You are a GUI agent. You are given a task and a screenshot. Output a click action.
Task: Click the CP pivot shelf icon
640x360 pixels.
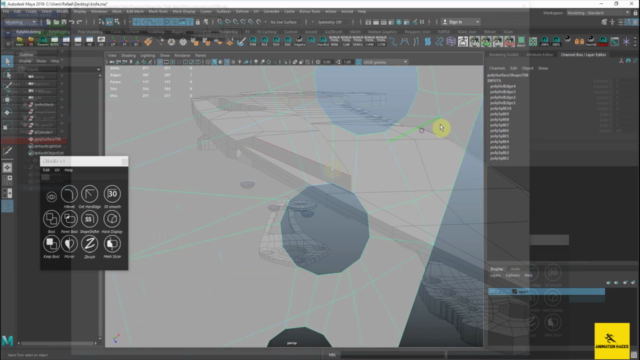point(113,41)
